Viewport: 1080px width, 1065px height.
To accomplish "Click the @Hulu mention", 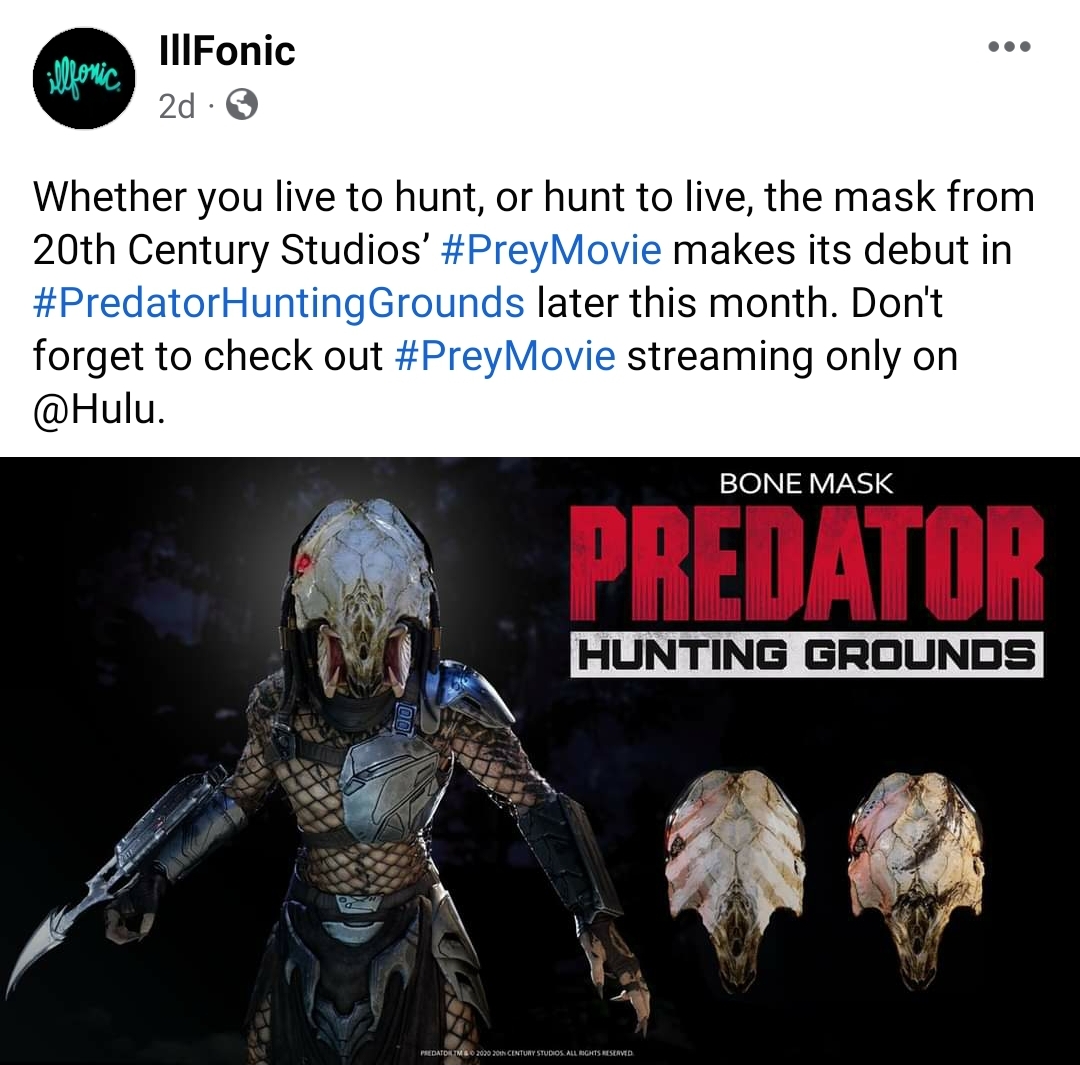I will tap(96, 409).
